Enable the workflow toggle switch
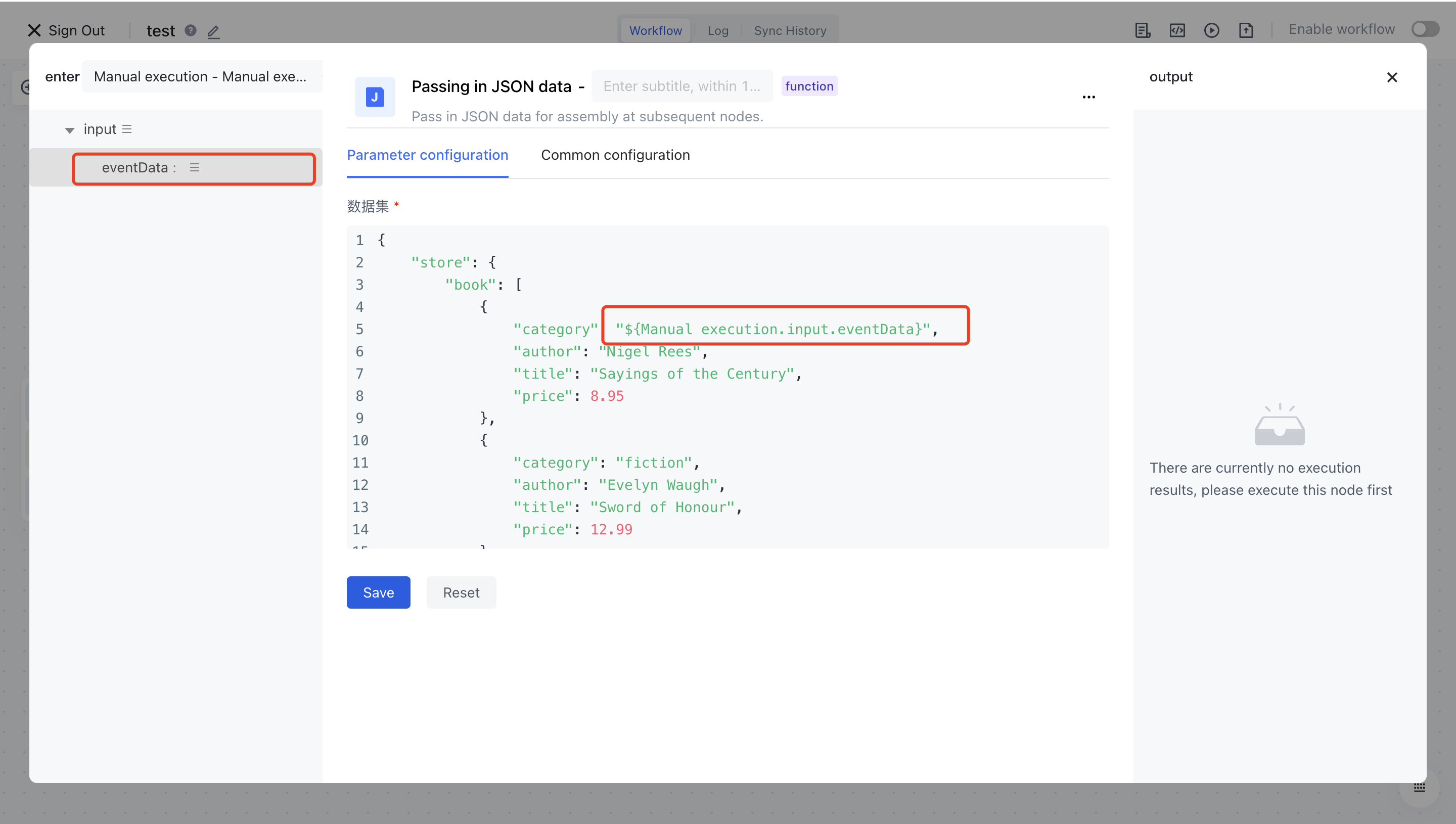The width and height of the screenshot is (1456, 824). (1425, 29)
